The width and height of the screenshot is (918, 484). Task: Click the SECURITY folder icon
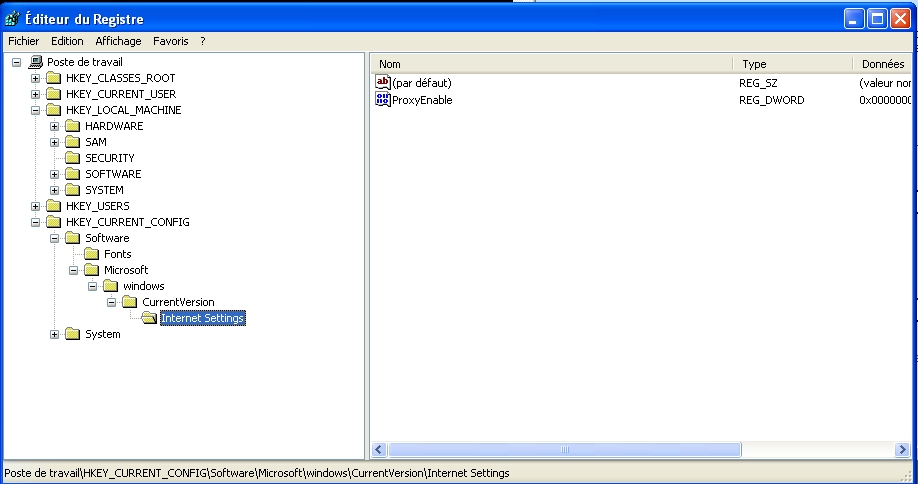(73, 158)
